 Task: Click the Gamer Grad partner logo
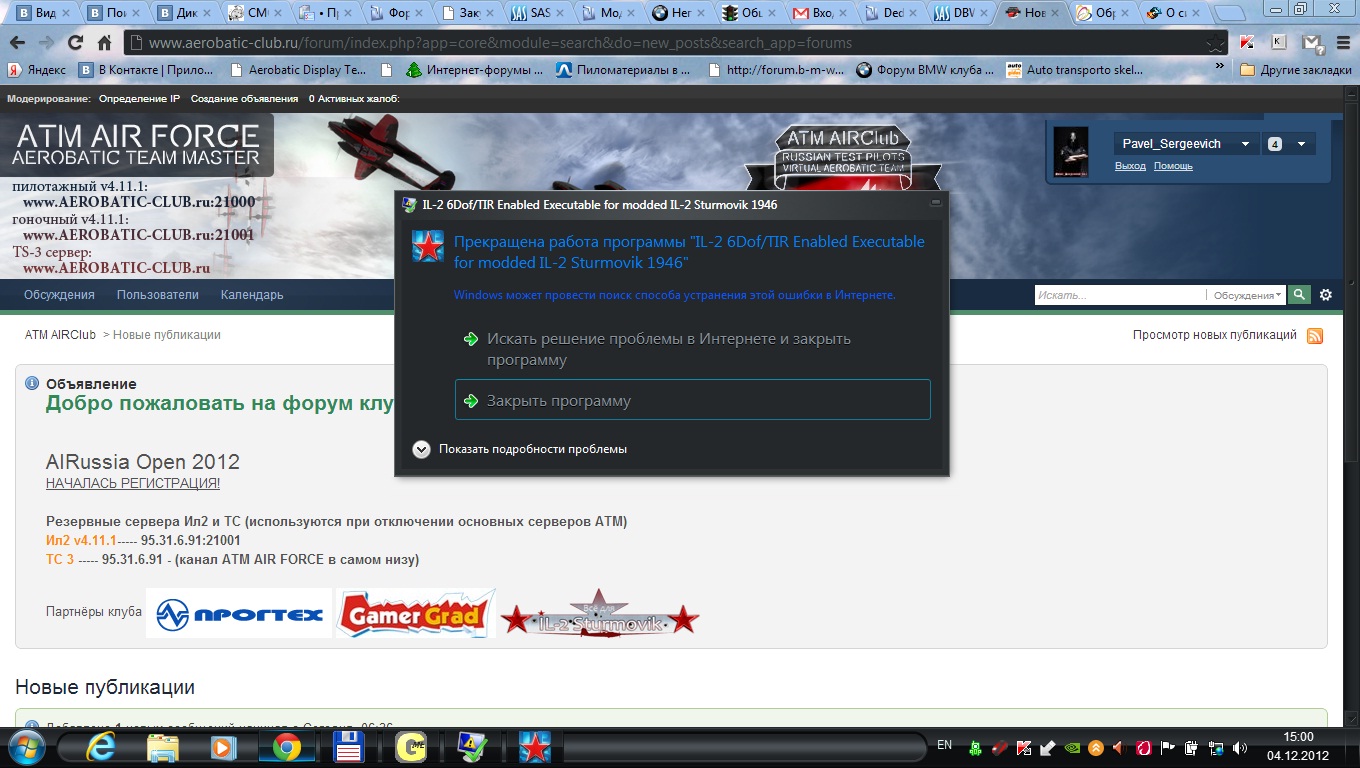click(x=416, y=613)
